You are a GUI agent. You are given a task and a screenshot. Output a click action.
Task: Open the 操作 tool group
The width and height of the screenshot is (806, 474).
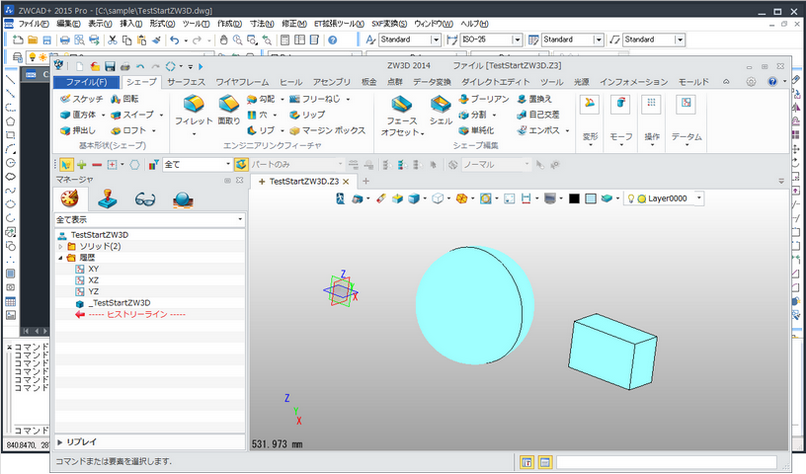click(652, 121)
